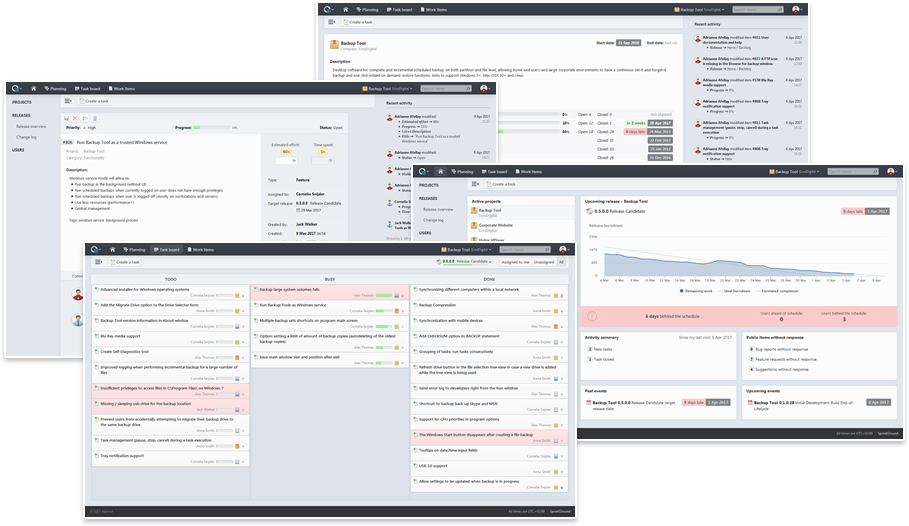Toggle the sidebar menu icon in the task detail window
Image resolution: width=909 pixels, height=526 pixels.
[x=68, y=101]
